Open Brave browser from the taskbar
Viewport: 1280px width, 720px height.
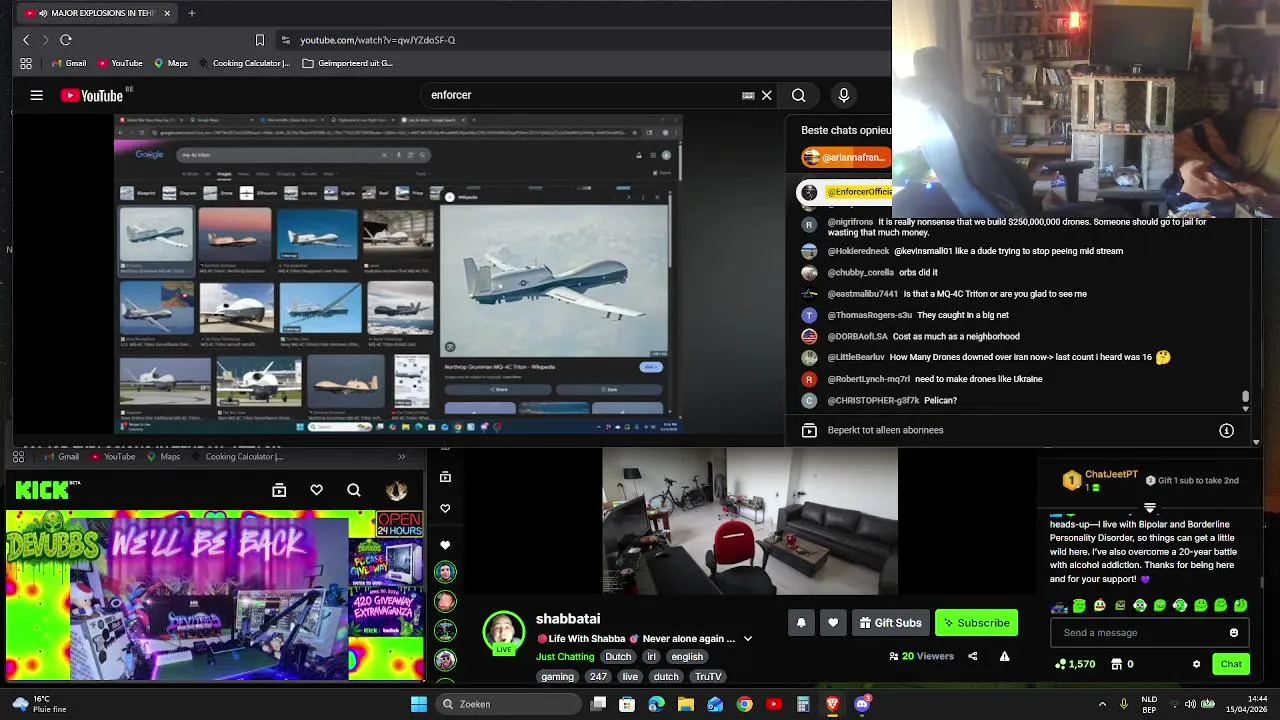coord(832,704)
